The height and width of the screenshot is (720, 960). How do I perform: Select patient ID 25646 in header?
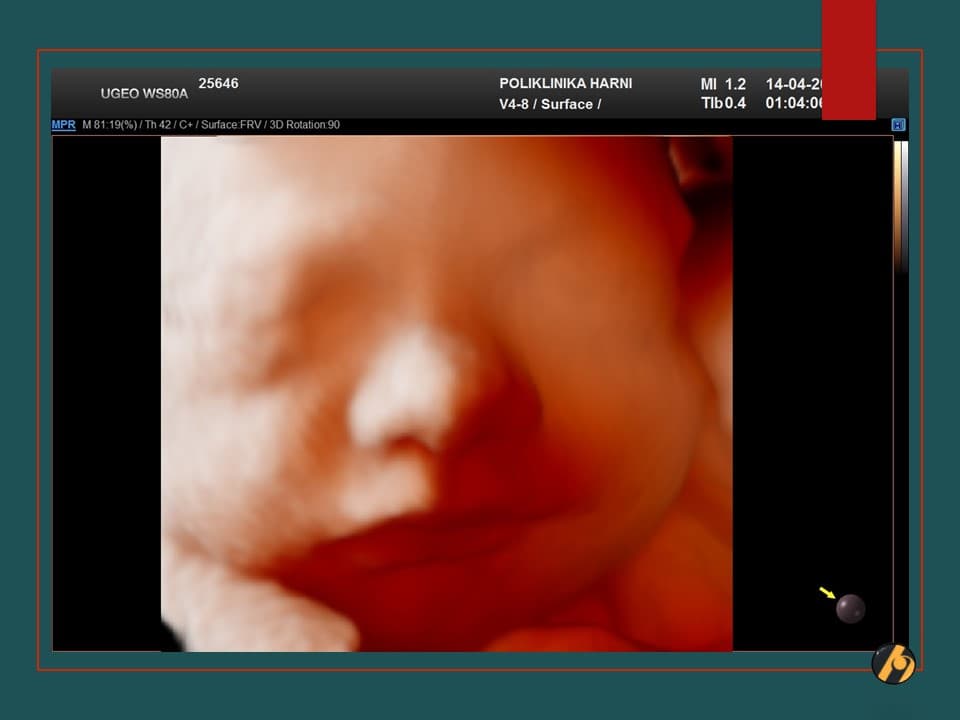click(218, 83)
